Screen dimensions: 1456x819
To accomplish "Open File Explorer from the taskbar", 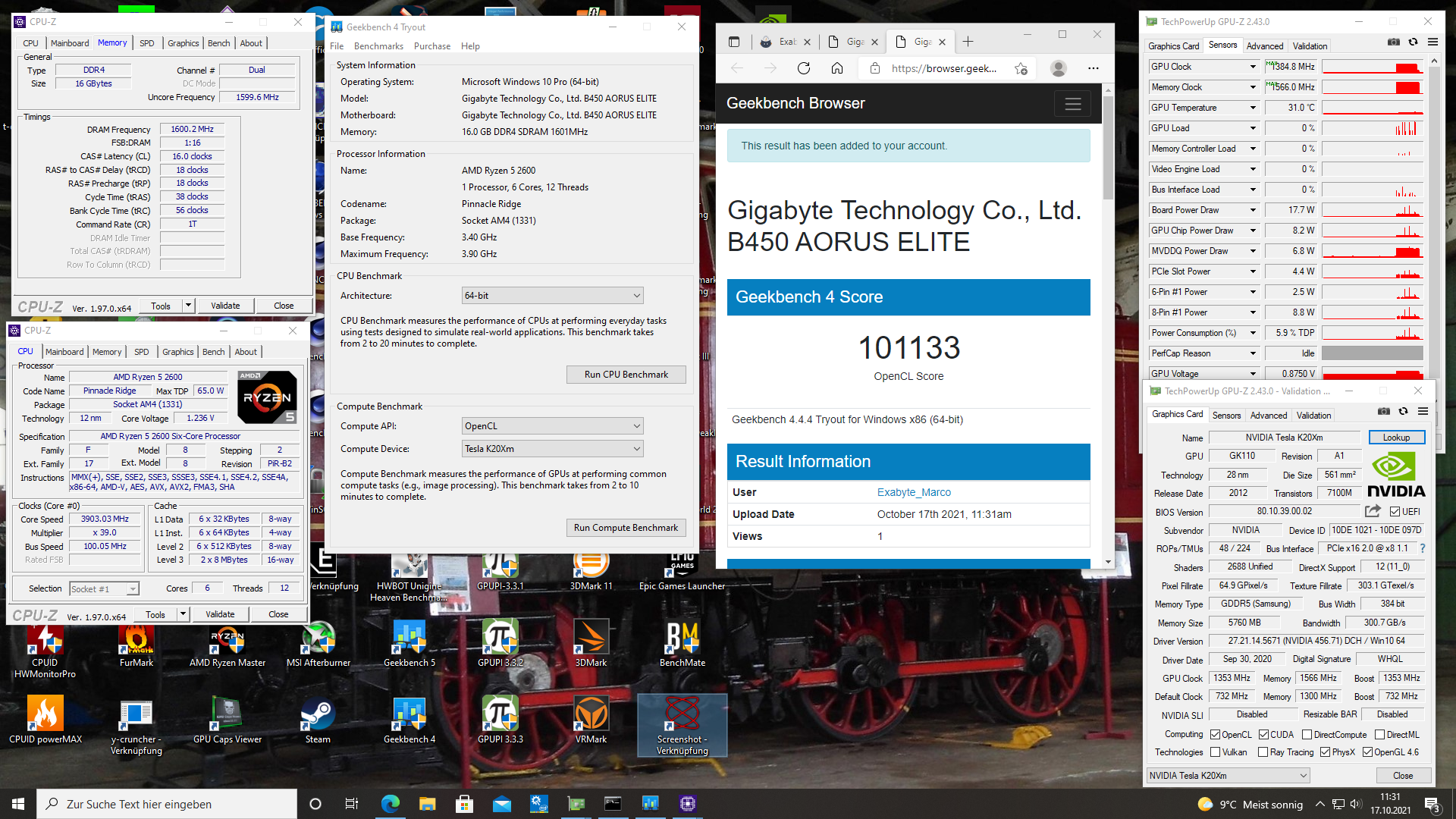I will pos(427,804).
